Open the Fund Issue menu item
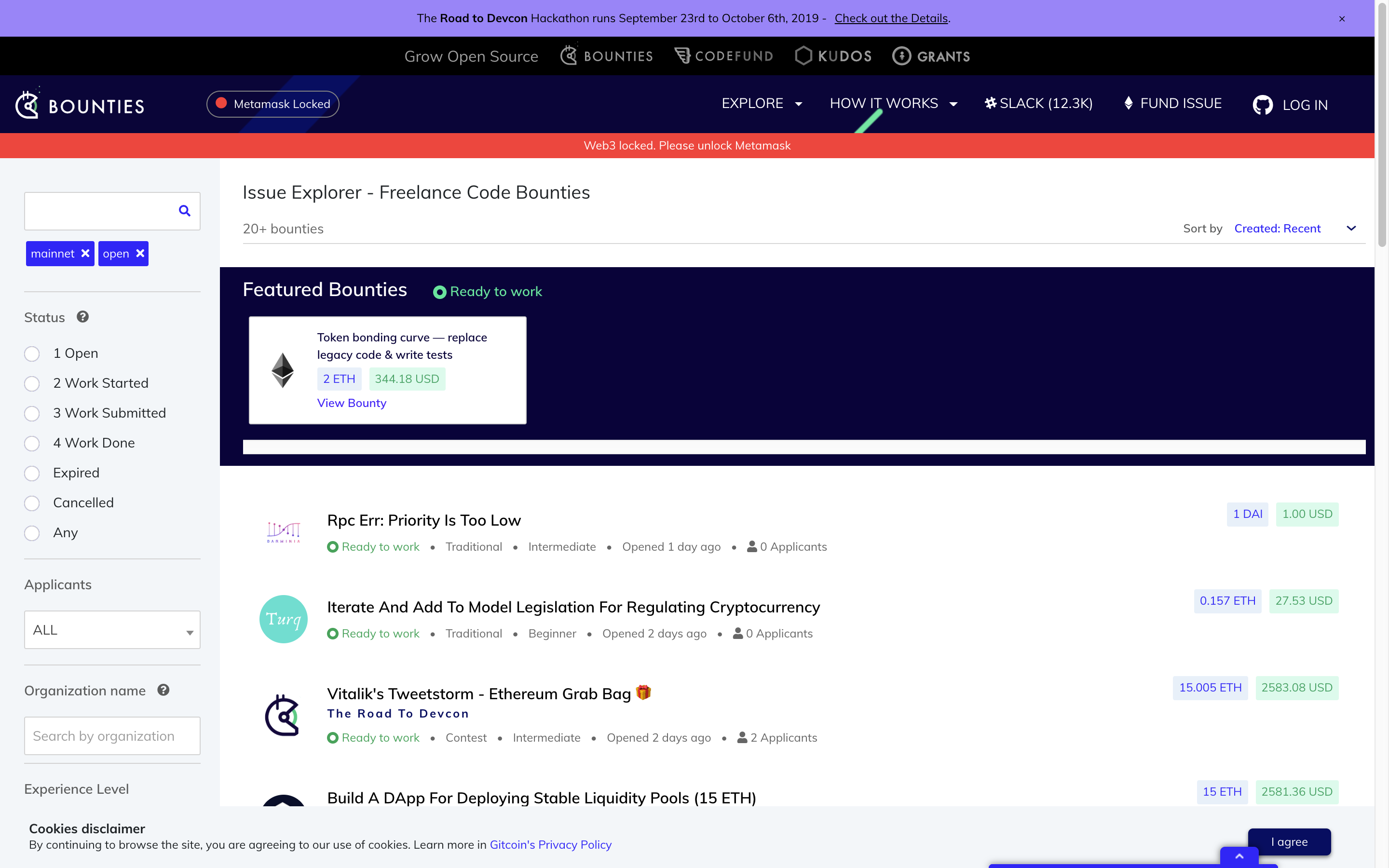Image resolution: width=1389 pixels, height=868 pixels. coord(1172,103)
